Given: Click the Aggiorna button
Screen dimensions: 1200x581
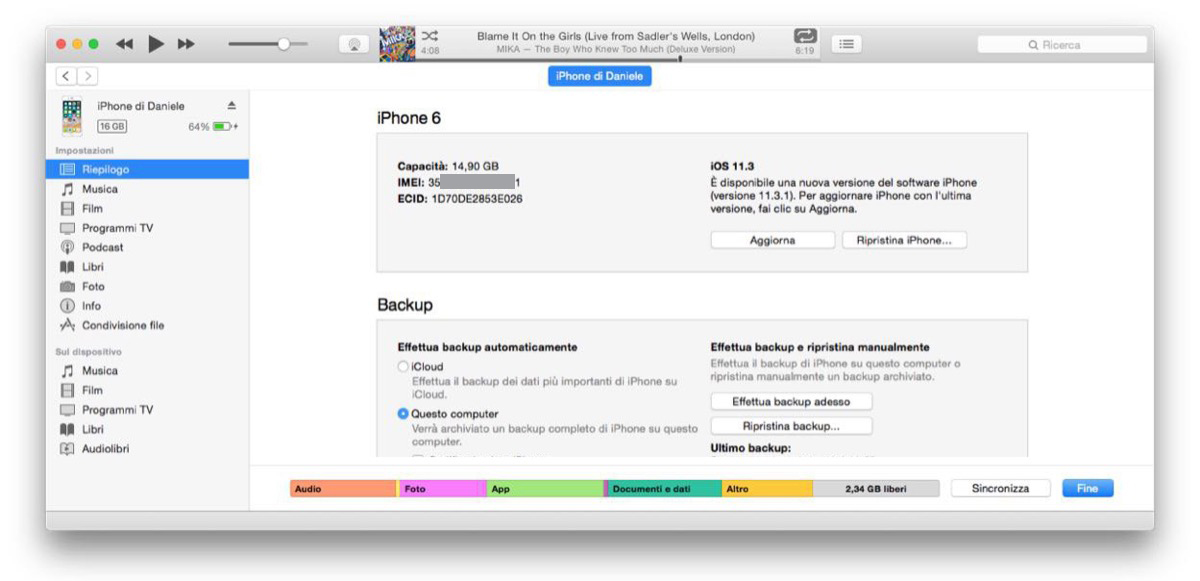Looking at the screenshot, I should tap(772, 240).
